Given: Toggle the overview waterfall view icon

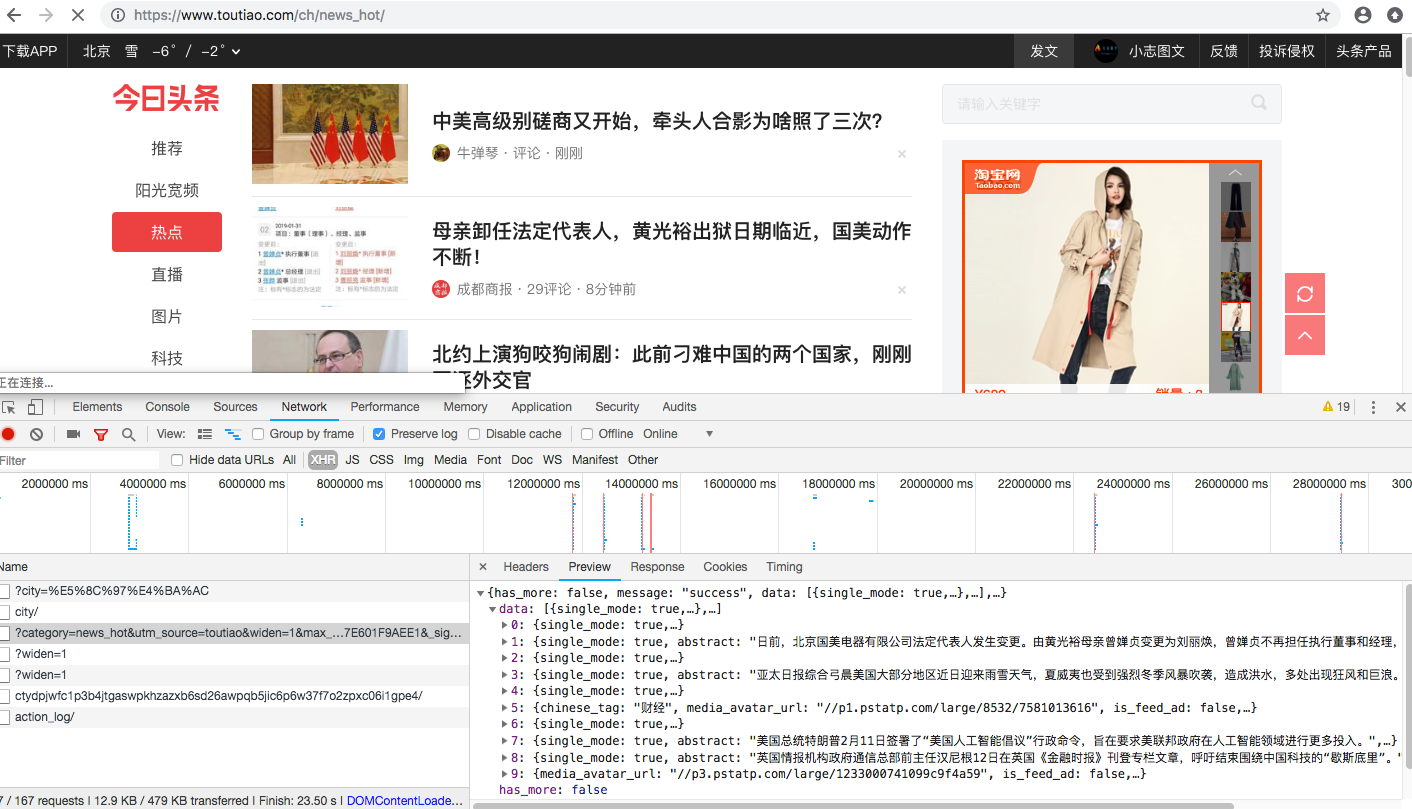Looking at the screenshot, I should pos(233,434).
